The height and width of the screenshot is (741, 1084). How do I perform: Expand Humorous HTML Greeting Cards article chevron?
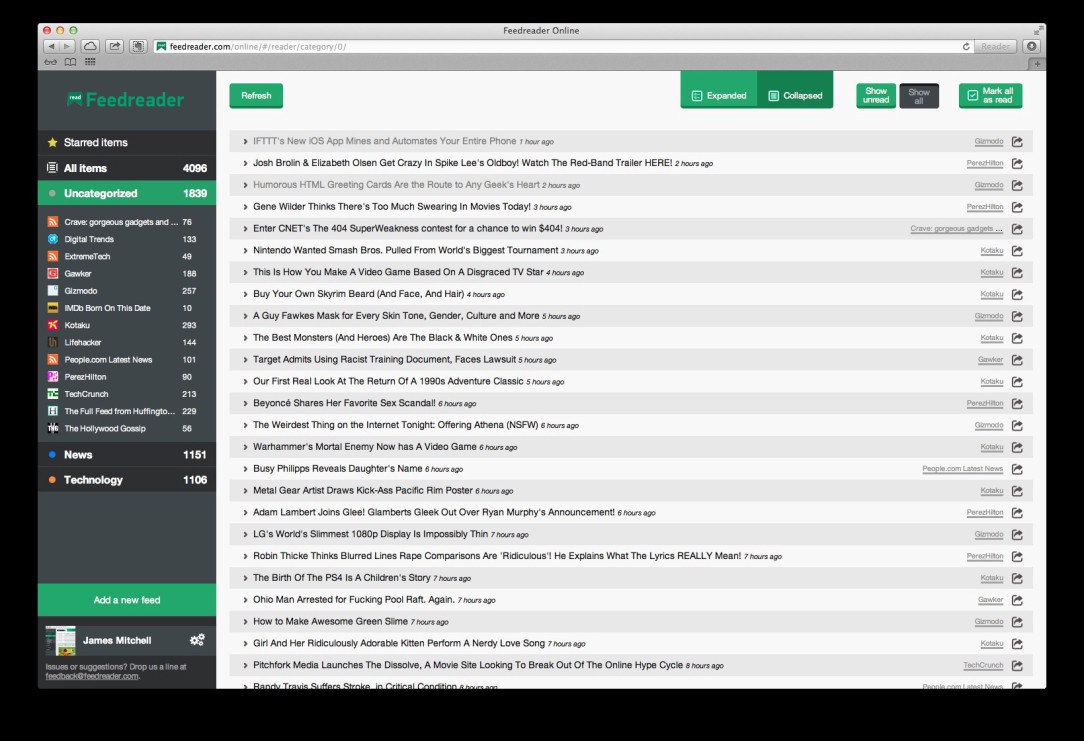[x=245, y=185]
